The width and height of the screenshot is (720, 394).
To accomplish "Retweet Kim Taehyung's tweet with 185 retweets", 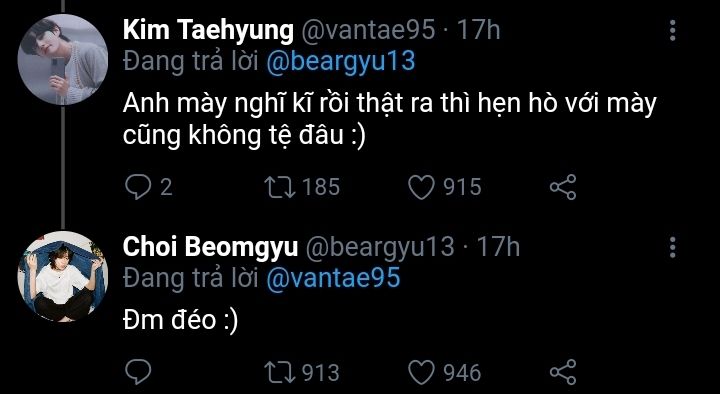I will 280,187.
